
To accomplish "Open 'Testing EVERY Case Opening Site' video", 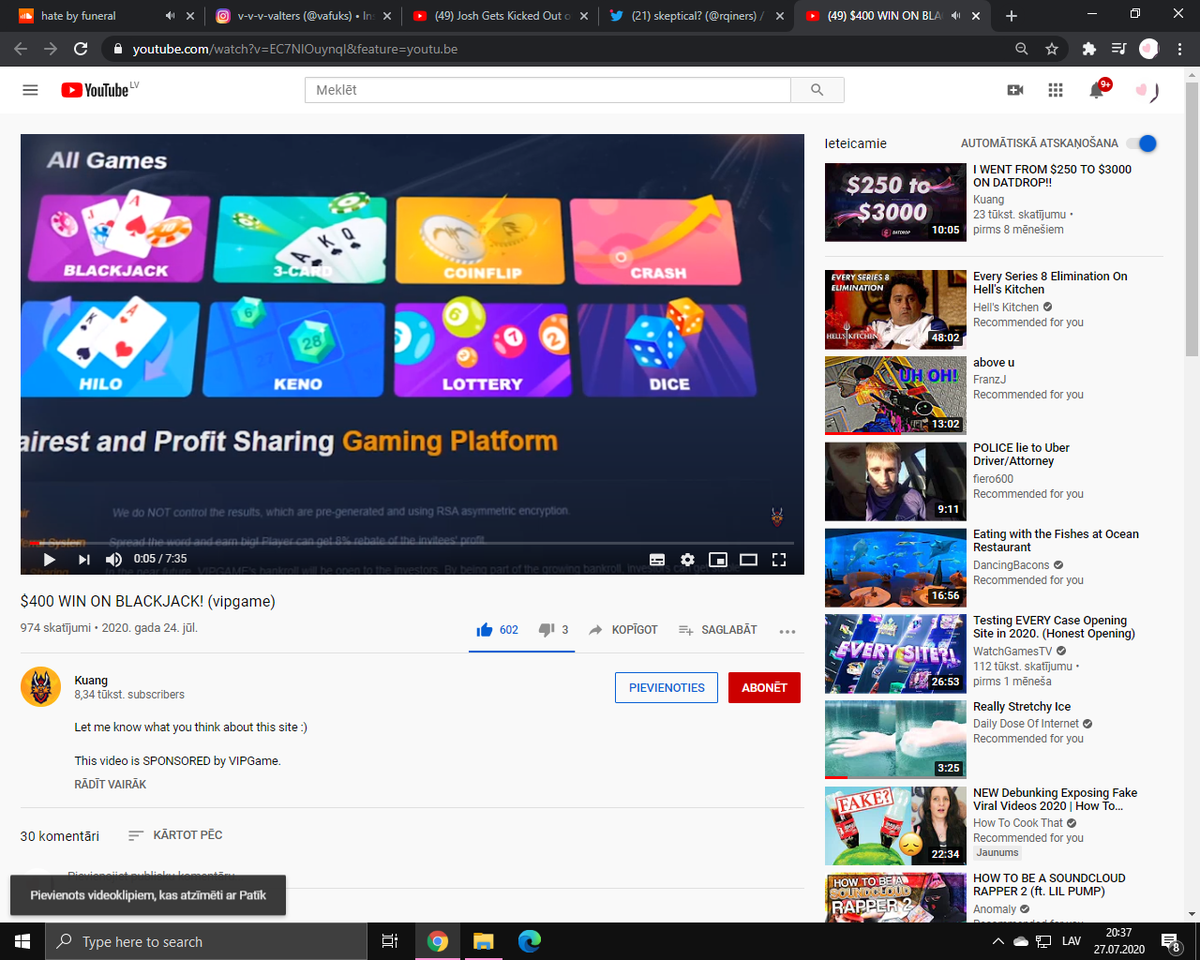I will (894, 653).
